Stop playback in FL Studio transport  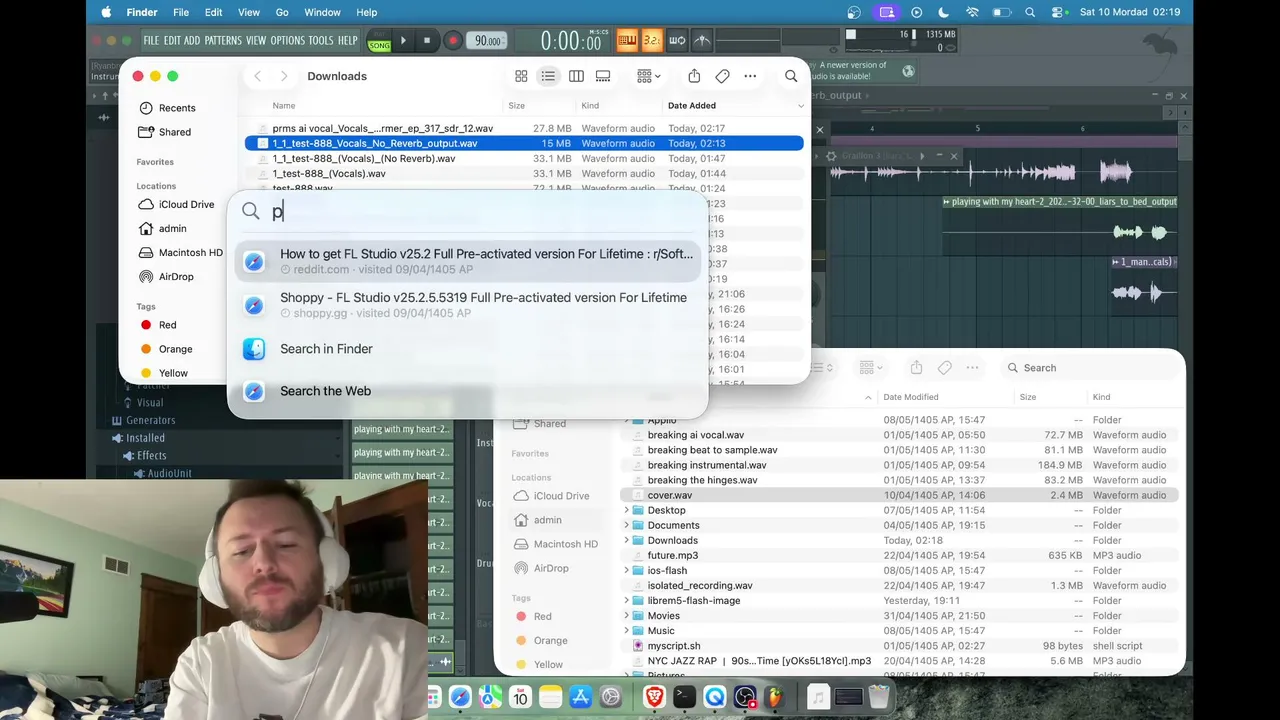click(427, 41)
